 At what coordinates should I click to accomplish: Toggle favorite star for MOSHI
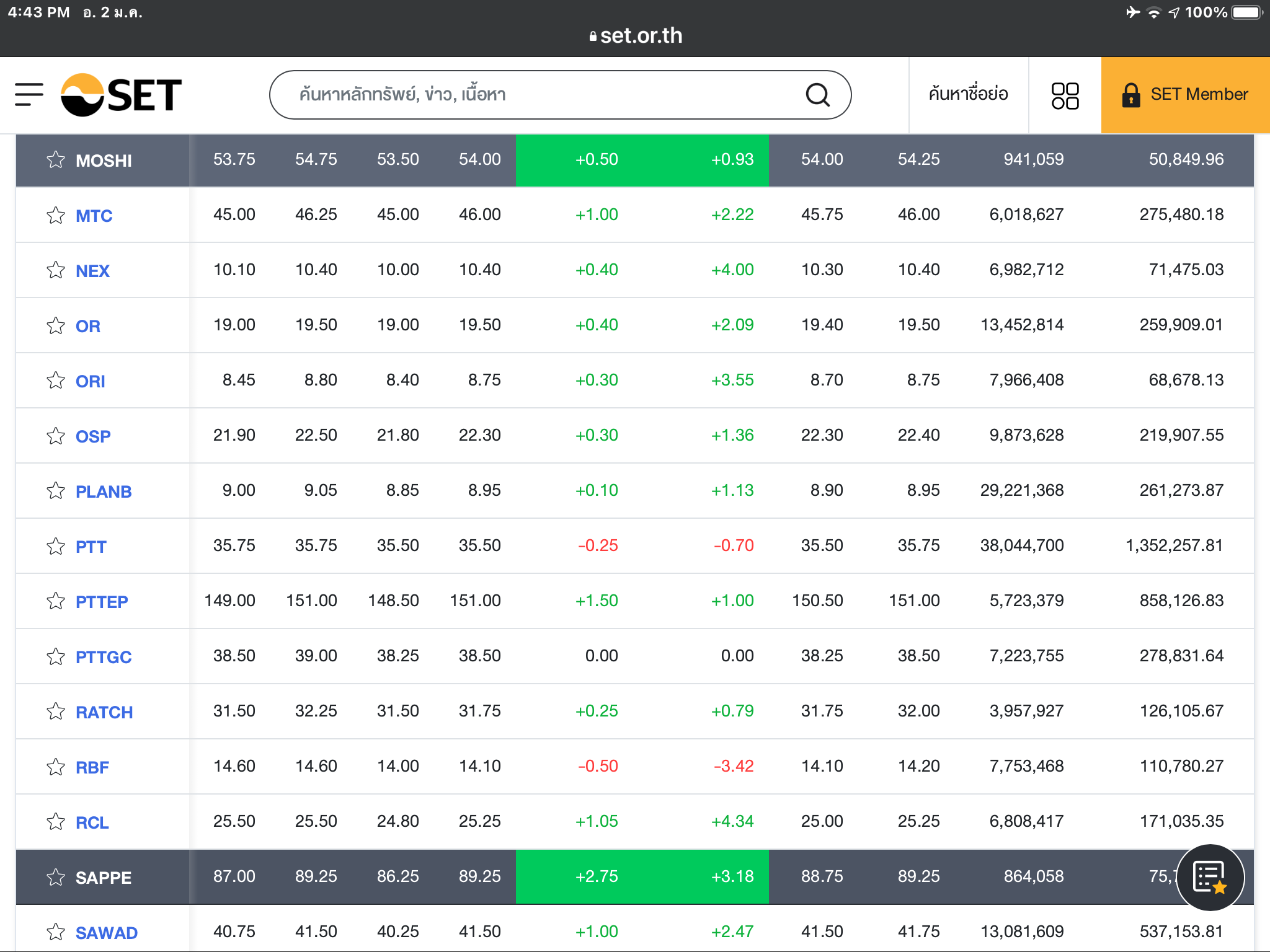[x=56, y=160]
